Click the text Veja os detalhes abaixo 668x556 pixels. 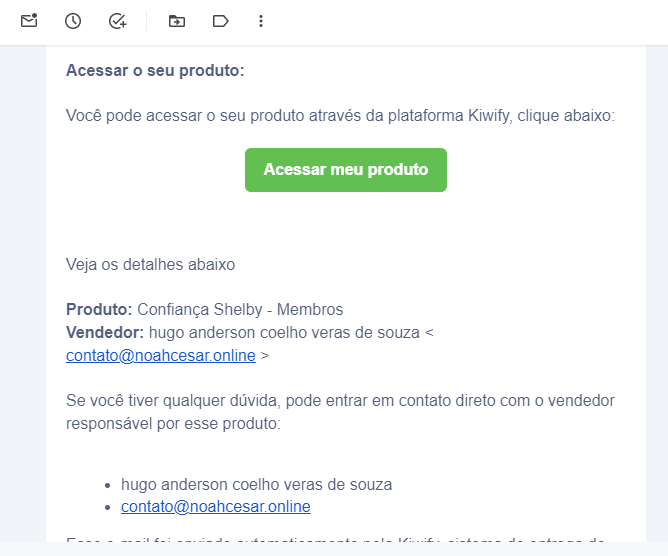point(150,265)
